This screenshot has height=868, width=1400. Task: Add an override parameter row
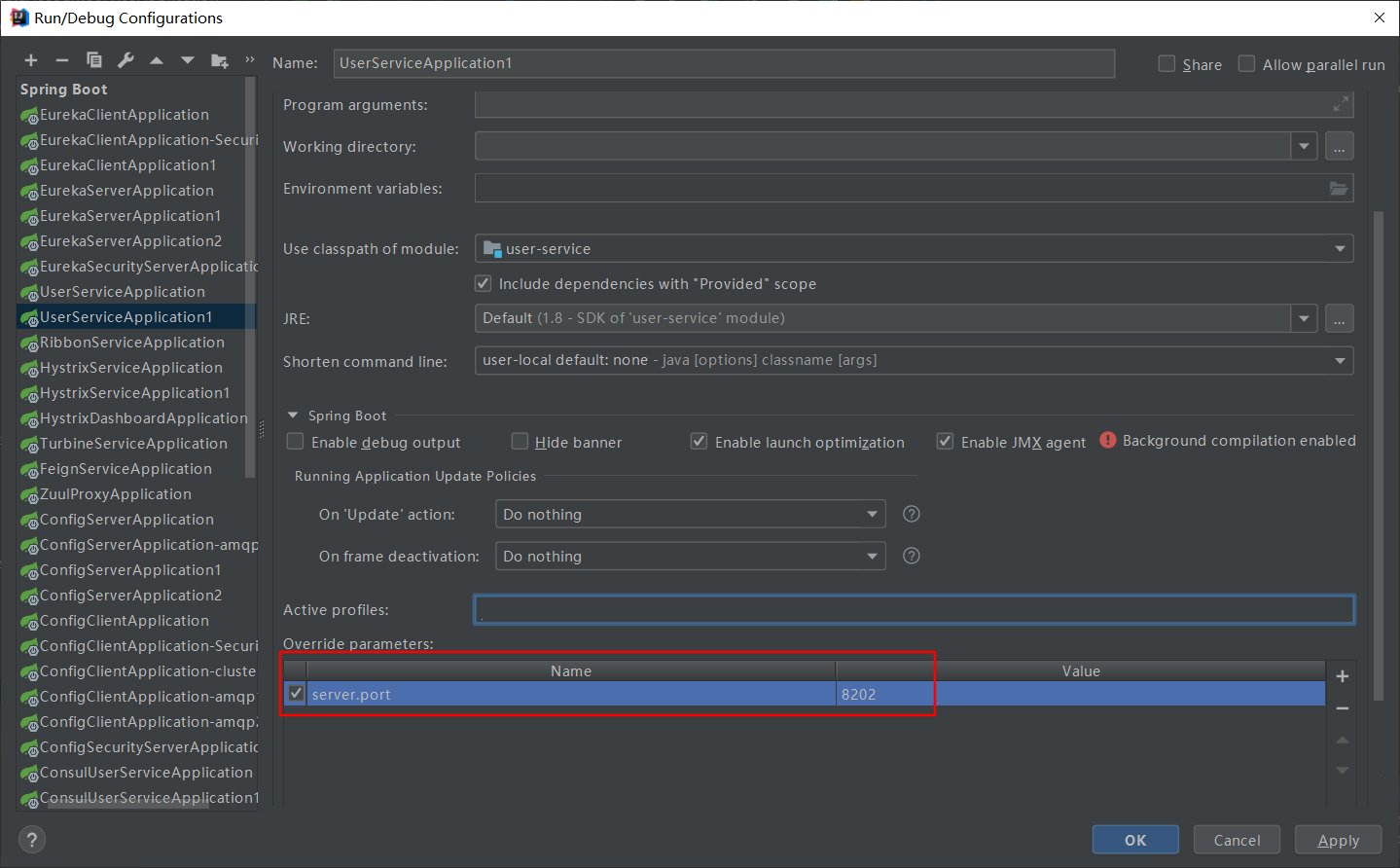(1343, 676)
